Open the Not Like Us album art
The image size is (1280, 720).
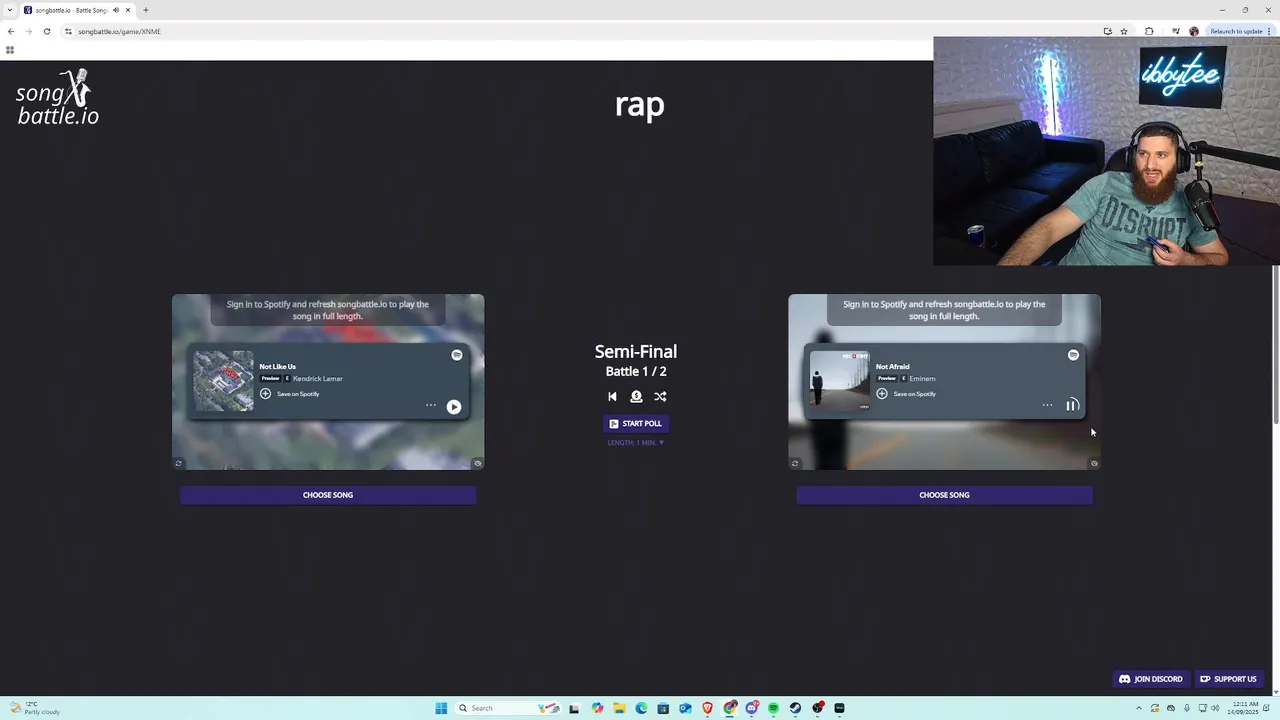(x=224, y=380)
